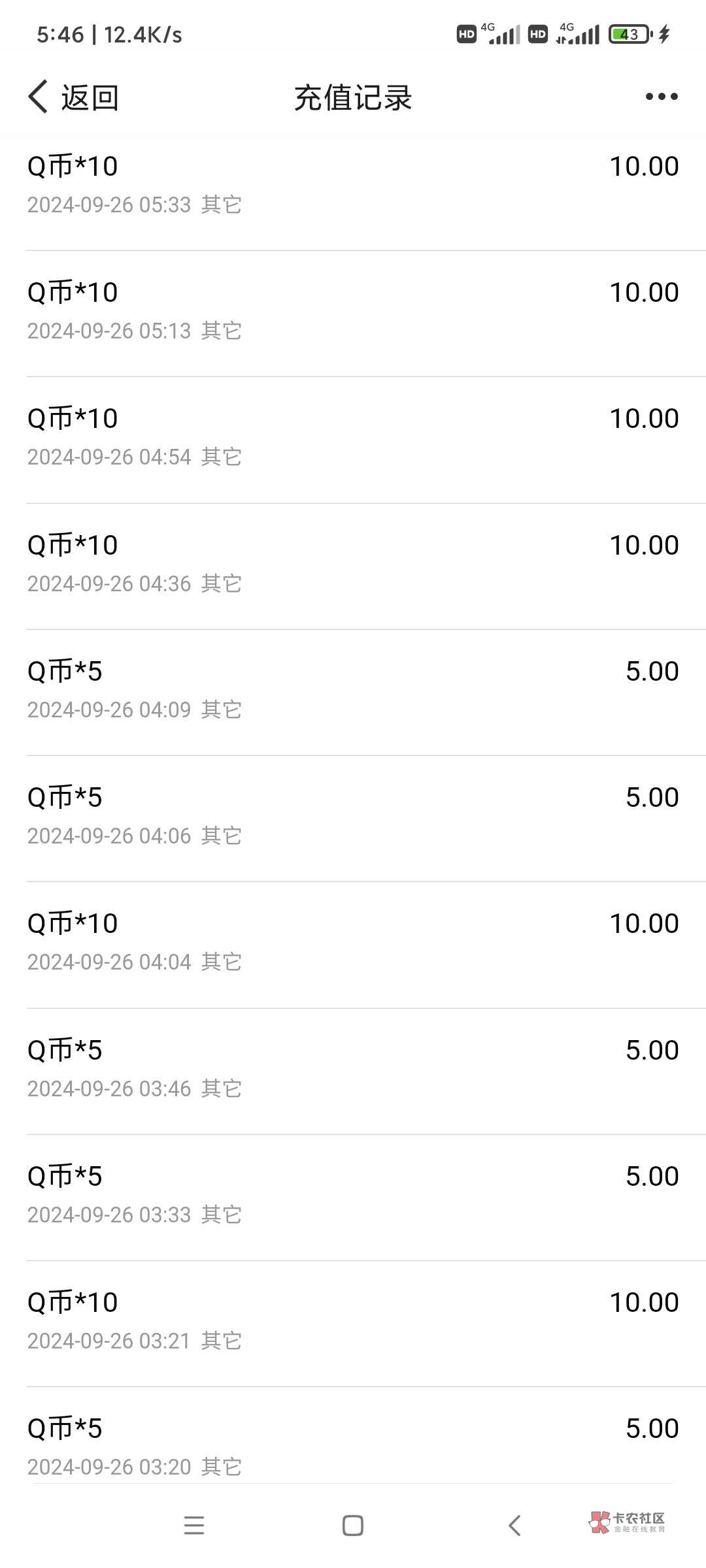The height and width of the screenshot is (1568, 706).
Task: Open Q币*10 record from 03:21
Action: (x=353, y=1320)
